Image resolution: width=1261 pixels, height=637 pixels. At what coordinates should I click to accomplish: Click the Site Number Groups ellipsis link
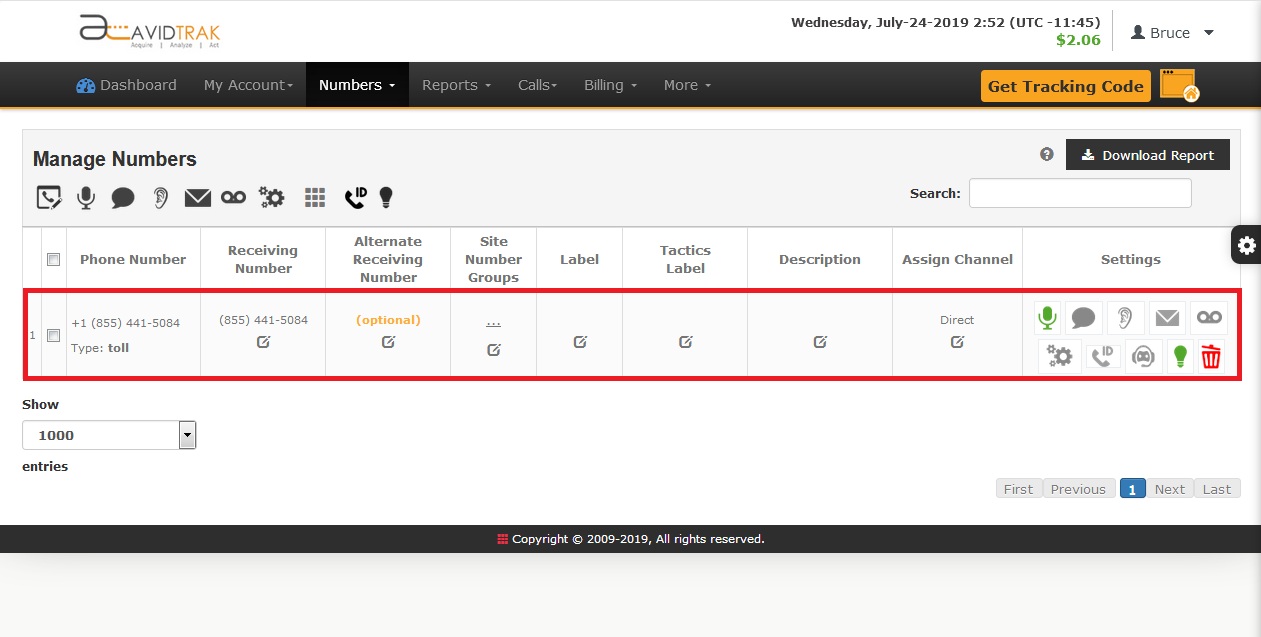click(493, 321)
